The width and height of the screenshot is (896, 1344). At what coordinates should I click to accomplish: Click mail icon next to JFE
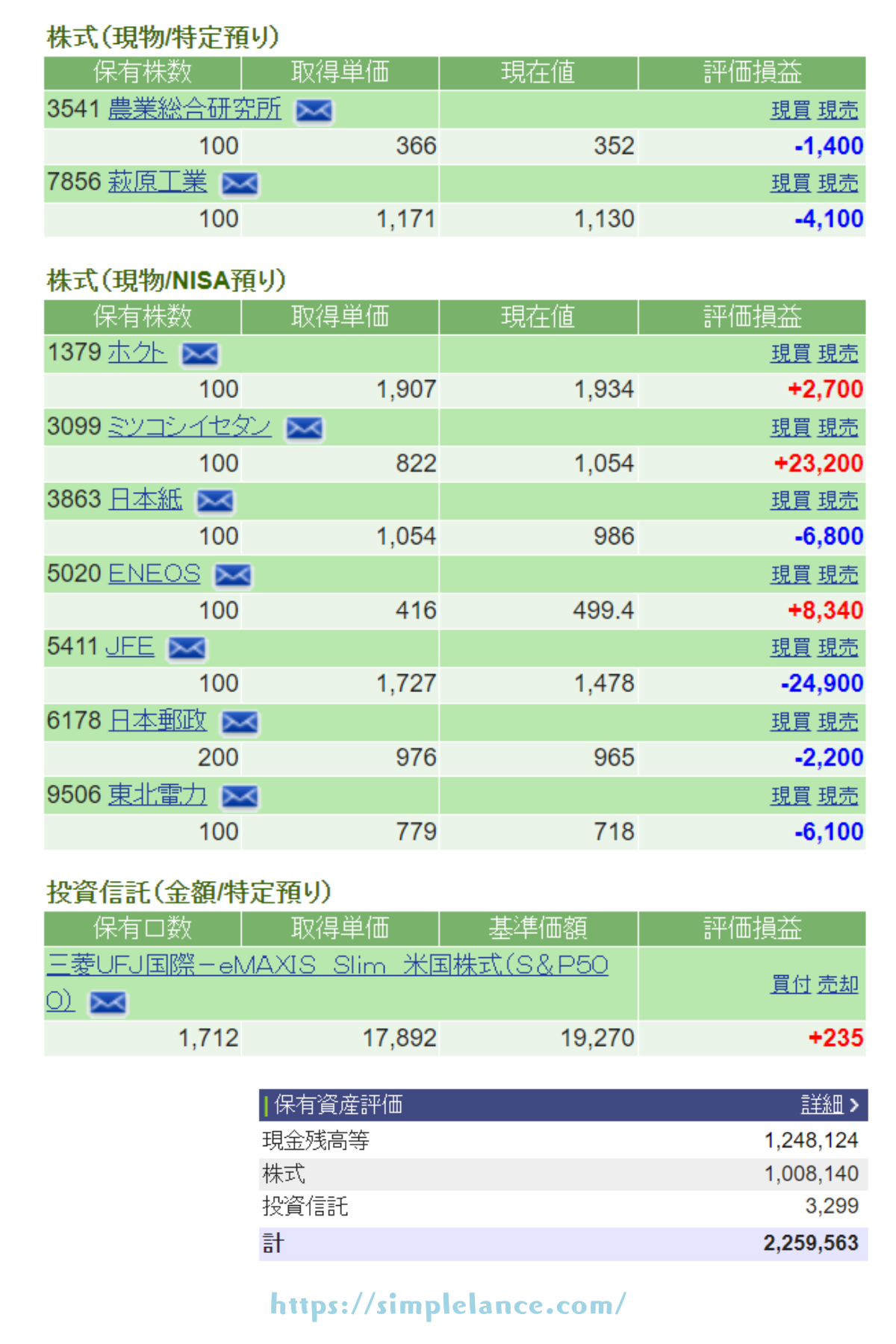[x=187, y=648]
